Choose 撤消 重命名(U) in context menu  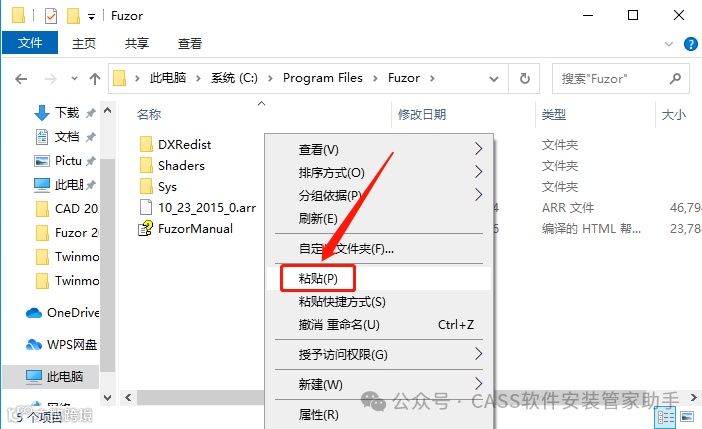(379, 324)
